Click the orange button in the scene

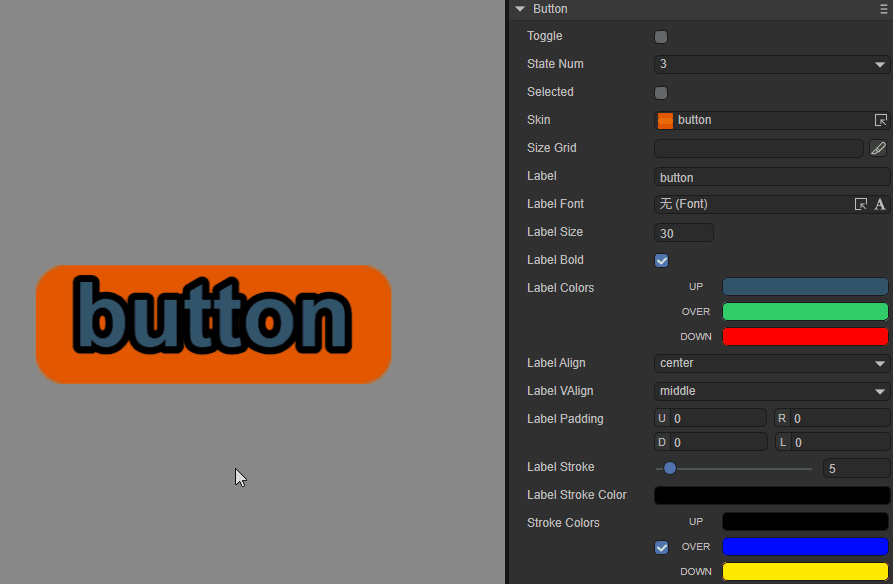click(213, 324)
